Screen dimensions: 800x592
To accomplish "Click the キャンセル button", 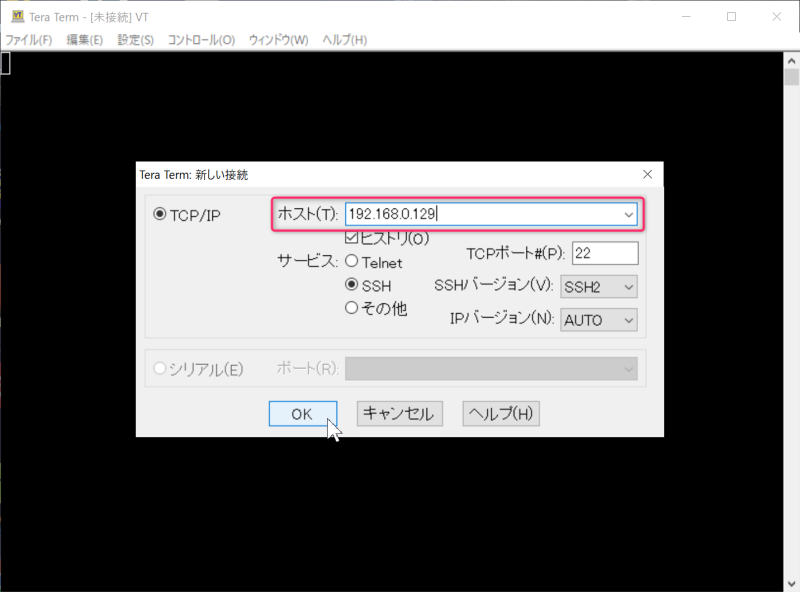I will (399, 413).
